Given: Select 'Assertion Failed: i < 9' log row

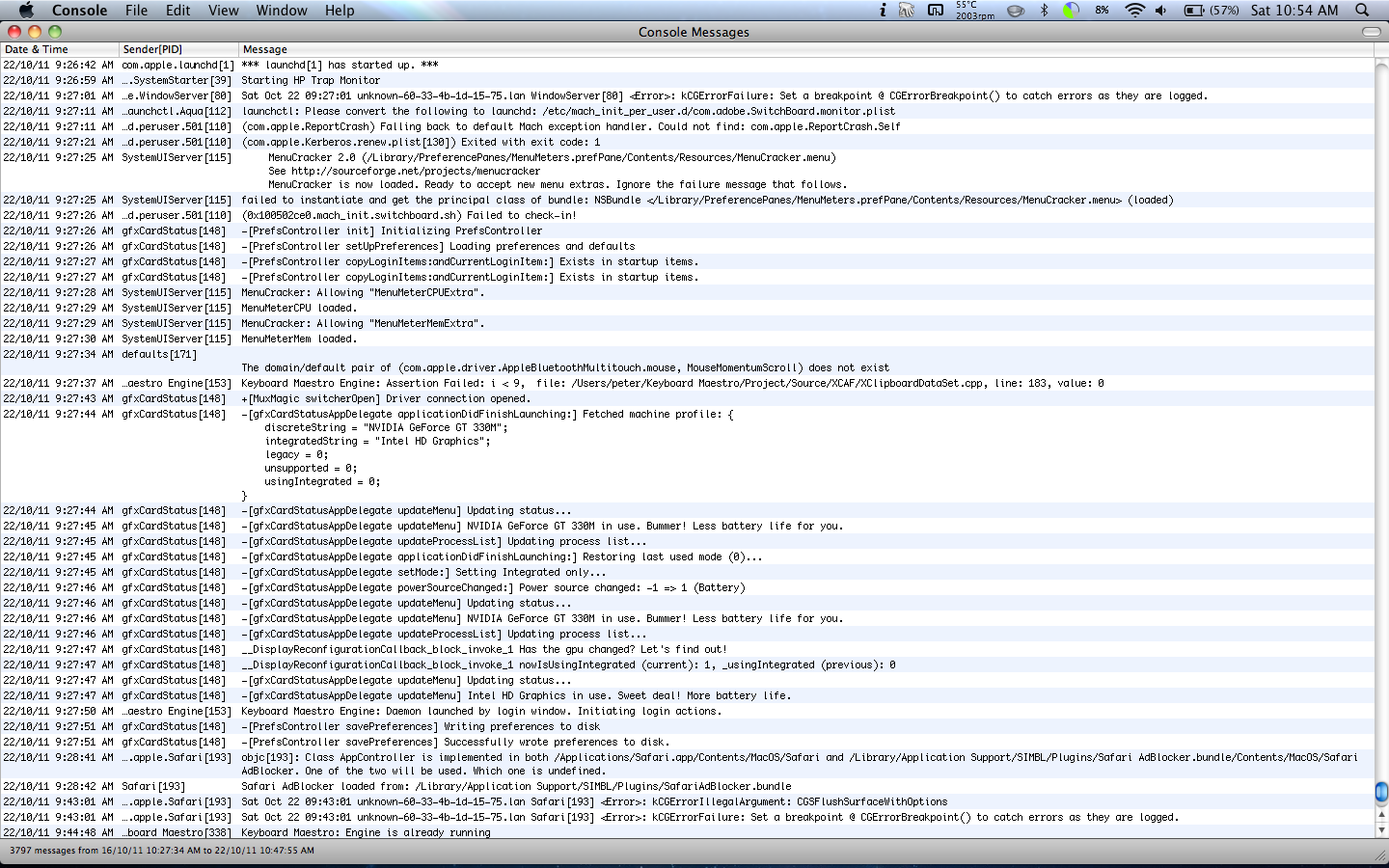Looking at the screenshot, I should pos(687,383).
